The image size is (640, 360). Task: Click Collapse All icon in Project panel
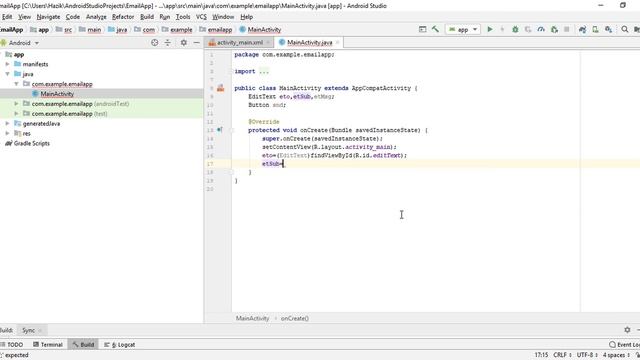tap(167, 42)
